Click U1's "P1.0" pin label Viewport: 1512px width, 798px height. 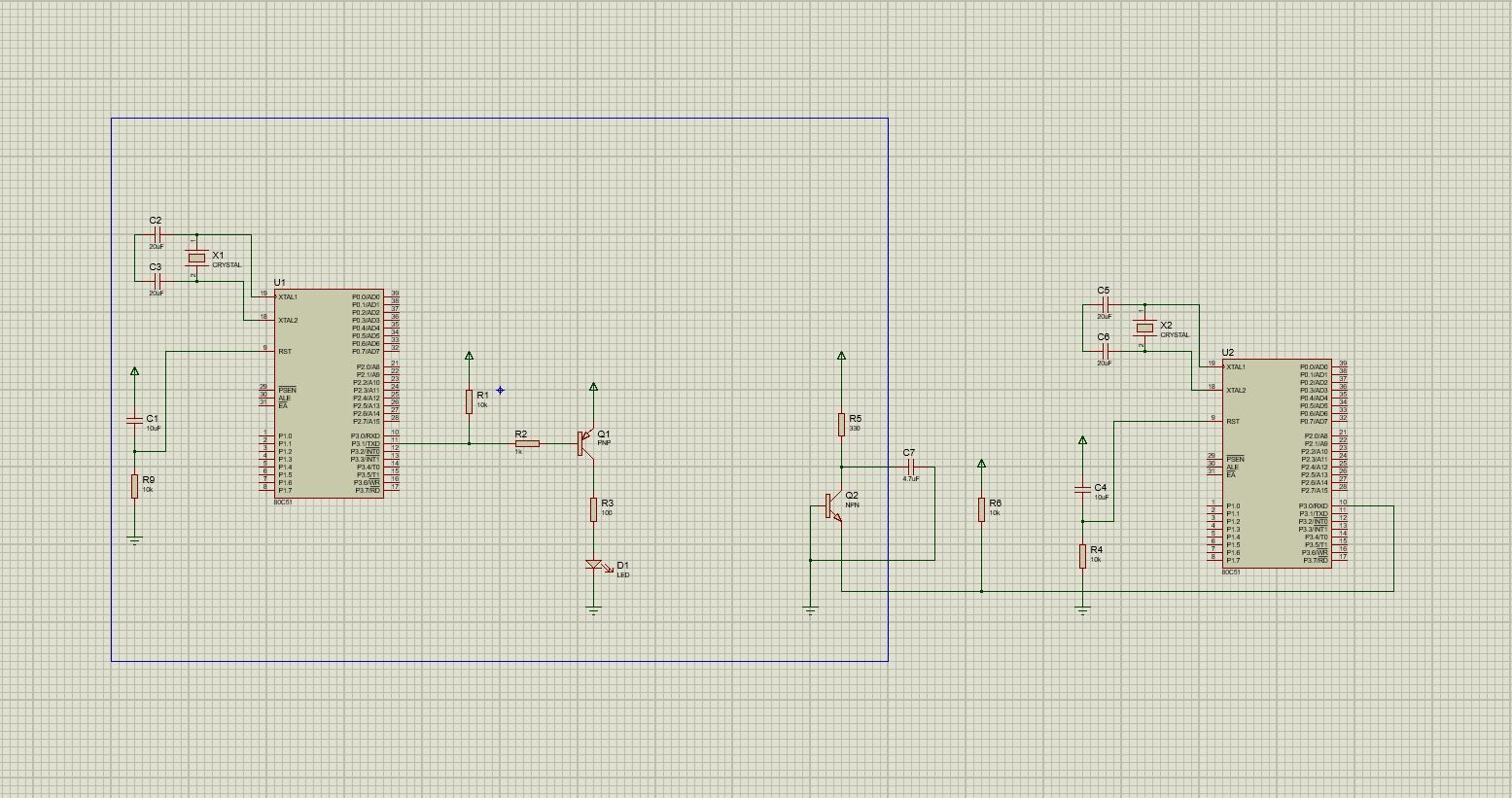pos(285,436)
